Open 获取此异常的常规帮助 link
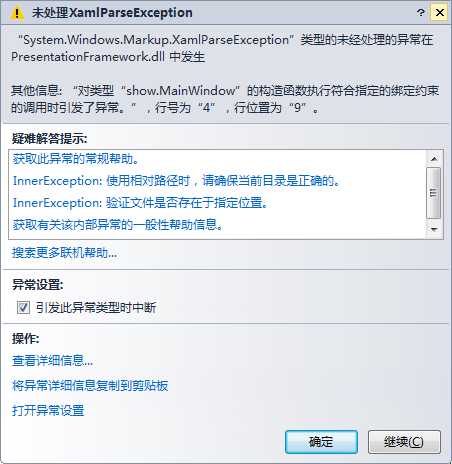 coord(76,159)
